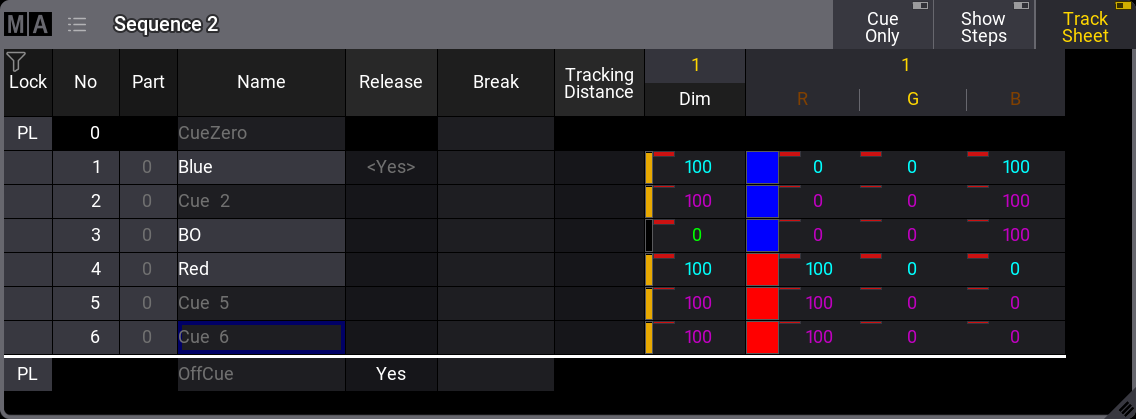Select cue number 4 in the No column
Viewport: 1136px width, 419px height.
pyautogui.click(x=86, y=269)
